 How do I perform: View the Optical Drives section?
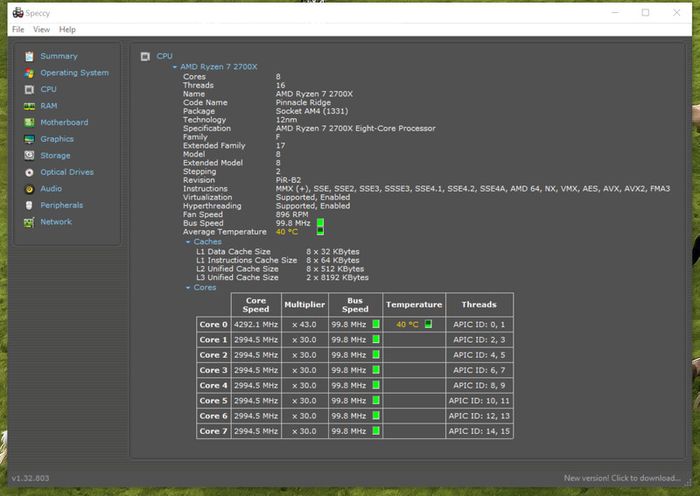pyautogui.click(x=67, y=172)
